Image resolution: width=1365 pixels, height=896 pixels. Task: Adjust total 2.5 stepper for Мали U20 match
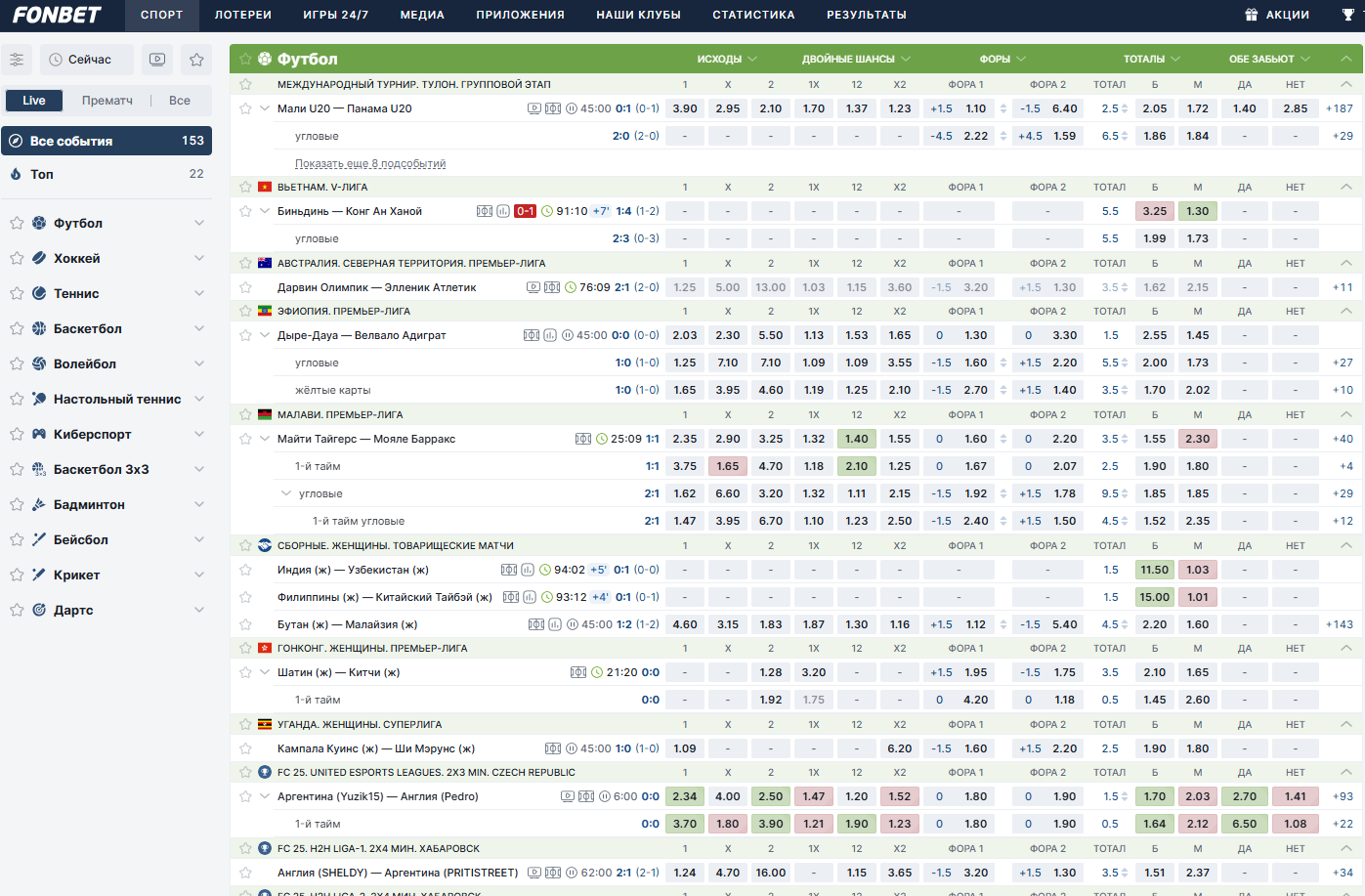click(1125, 108)
